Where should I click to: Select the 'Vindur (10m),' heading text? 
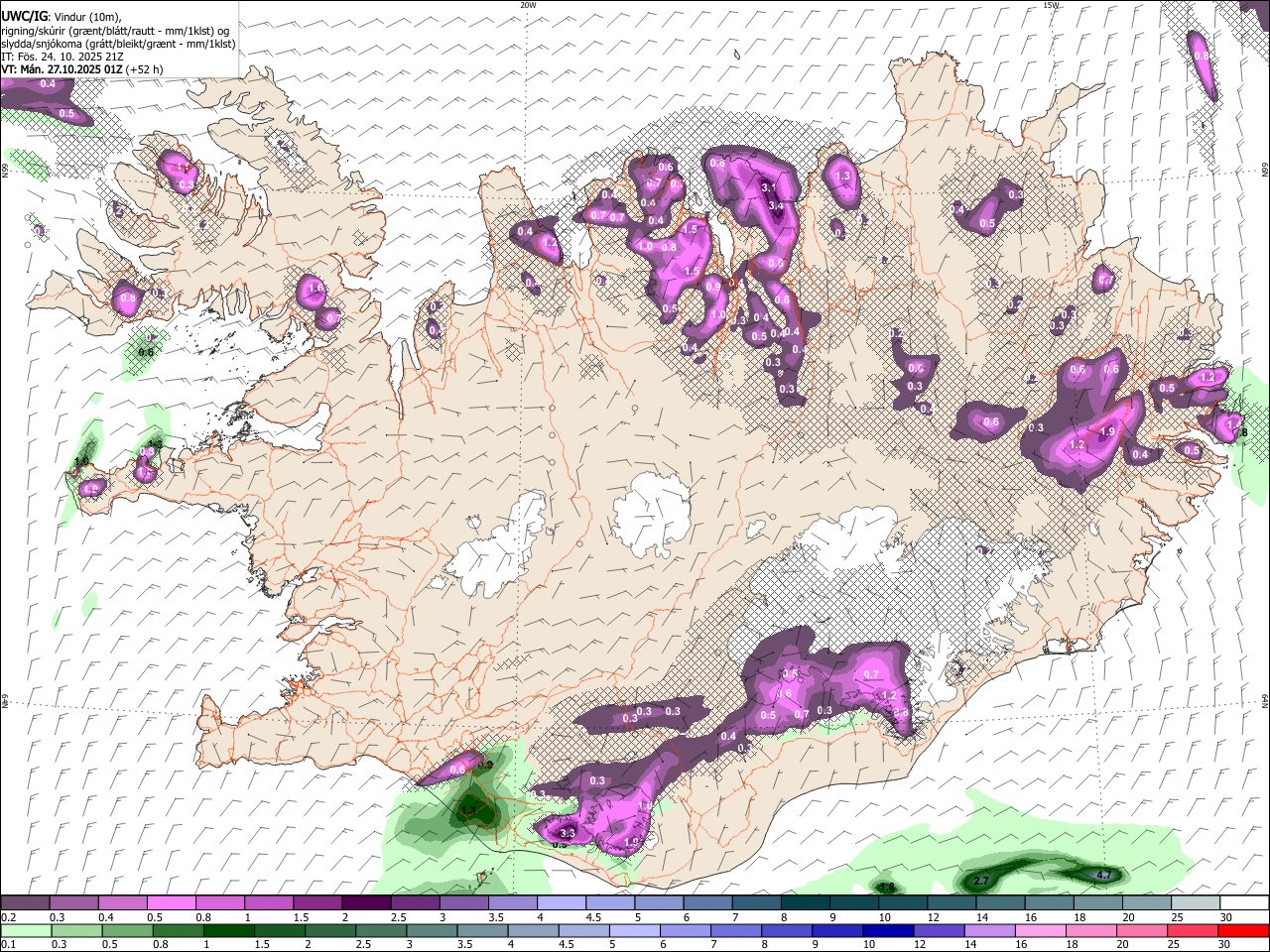pyautogui.click(x=85, y=17)
